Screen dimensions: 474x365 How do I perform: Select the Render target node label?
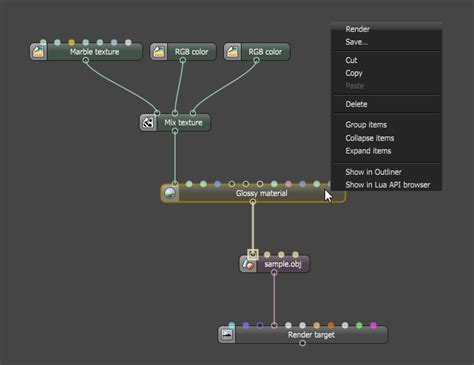(311, 335)
